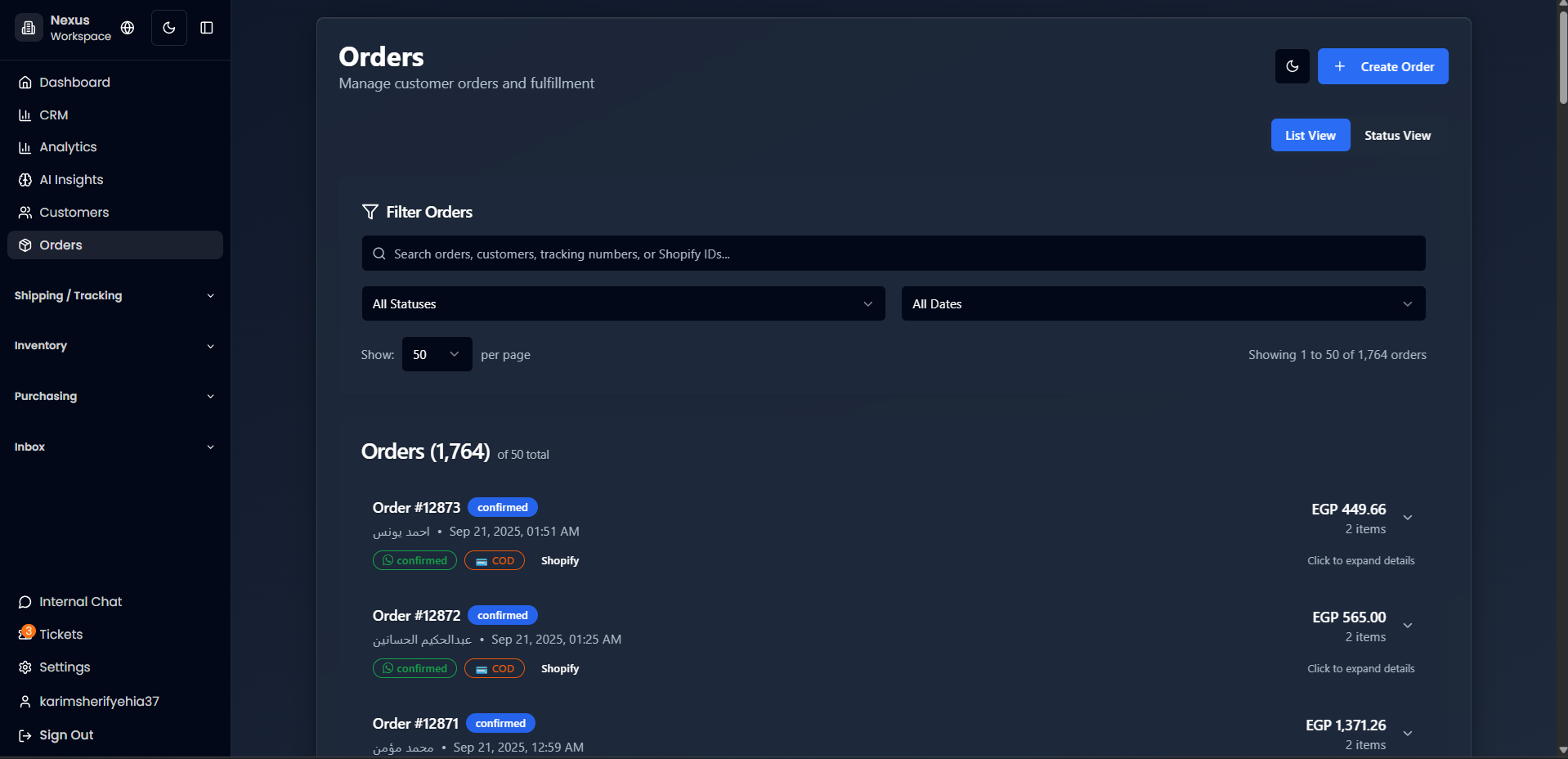Toggle the theme moon icon in the sidebar header
This screenshot has height=759, width=1568.
pos(168,27)
